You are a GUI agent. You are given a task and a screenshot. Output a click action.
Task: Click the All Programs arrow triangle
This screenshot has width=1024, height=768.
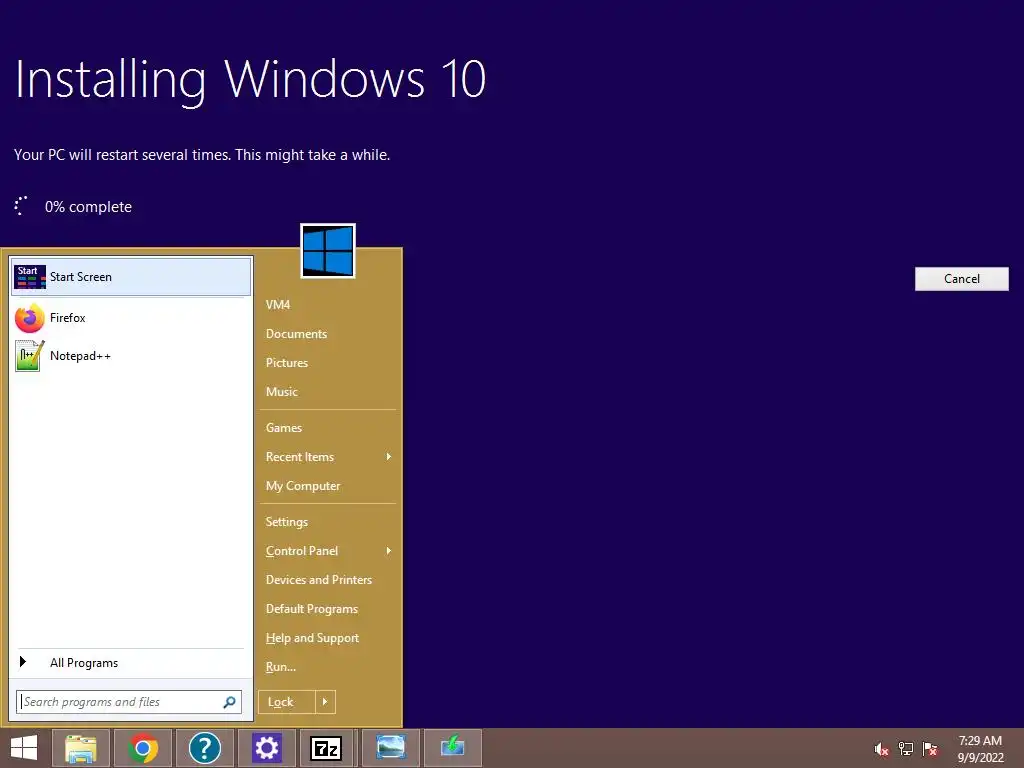tap(23, 662)
